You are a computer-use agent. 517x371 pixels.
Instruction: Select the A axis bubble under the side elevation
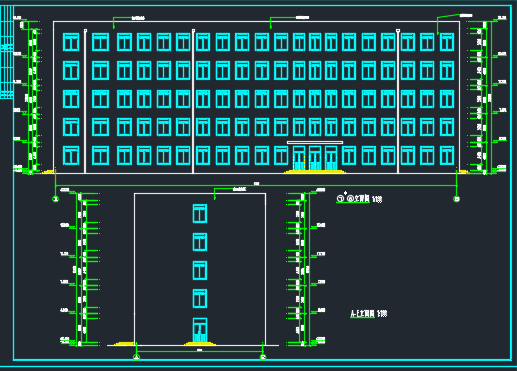(x=136, y=357)
